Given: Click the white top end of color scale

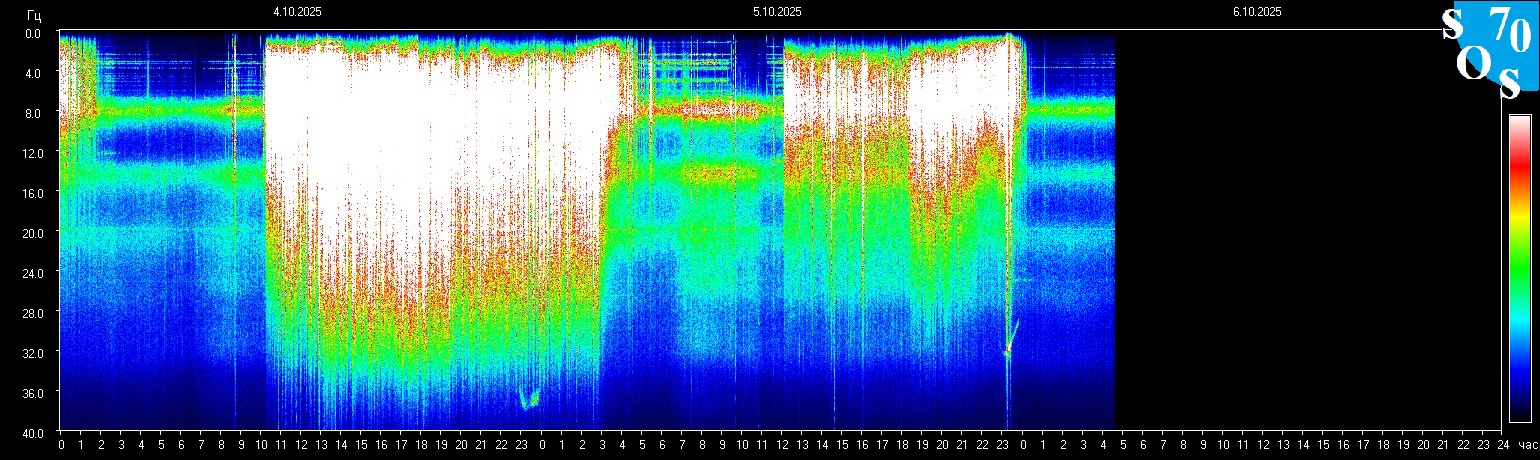Looking at the screenshot, I should (1519, 122).
